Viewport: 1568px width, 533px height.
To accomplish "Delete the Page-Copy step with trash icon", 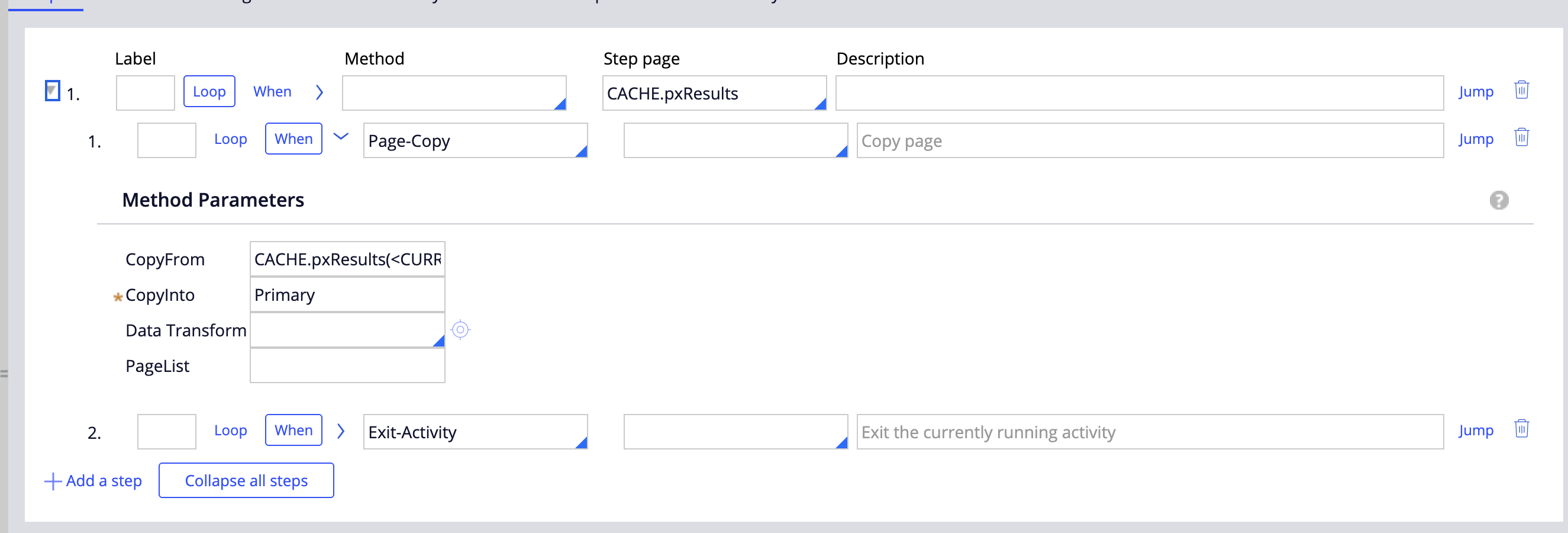I will pyautogui.click(x=1521, y=138).
